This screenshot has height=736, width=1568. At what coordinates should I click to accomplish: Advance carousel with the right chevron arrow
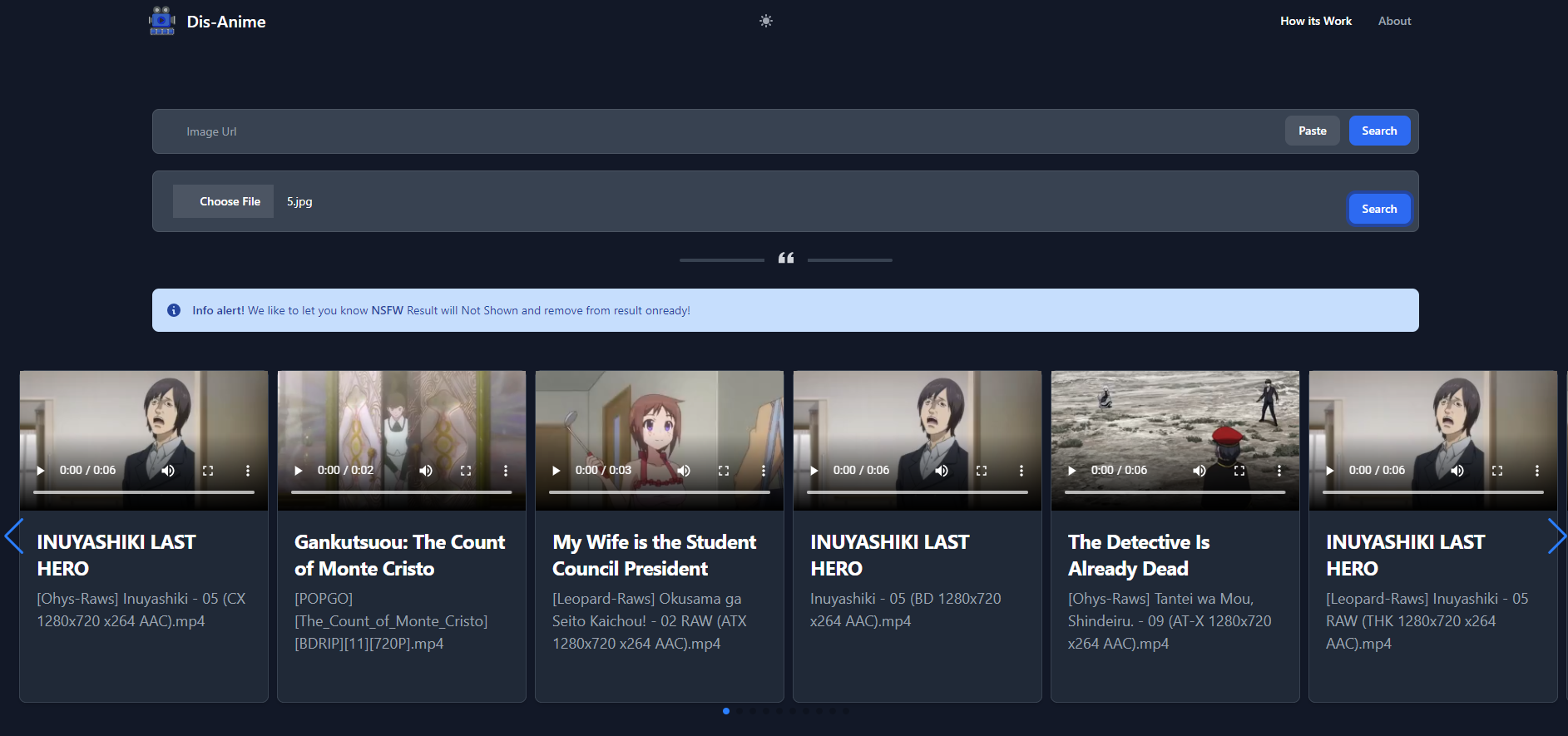point(1556,536)
